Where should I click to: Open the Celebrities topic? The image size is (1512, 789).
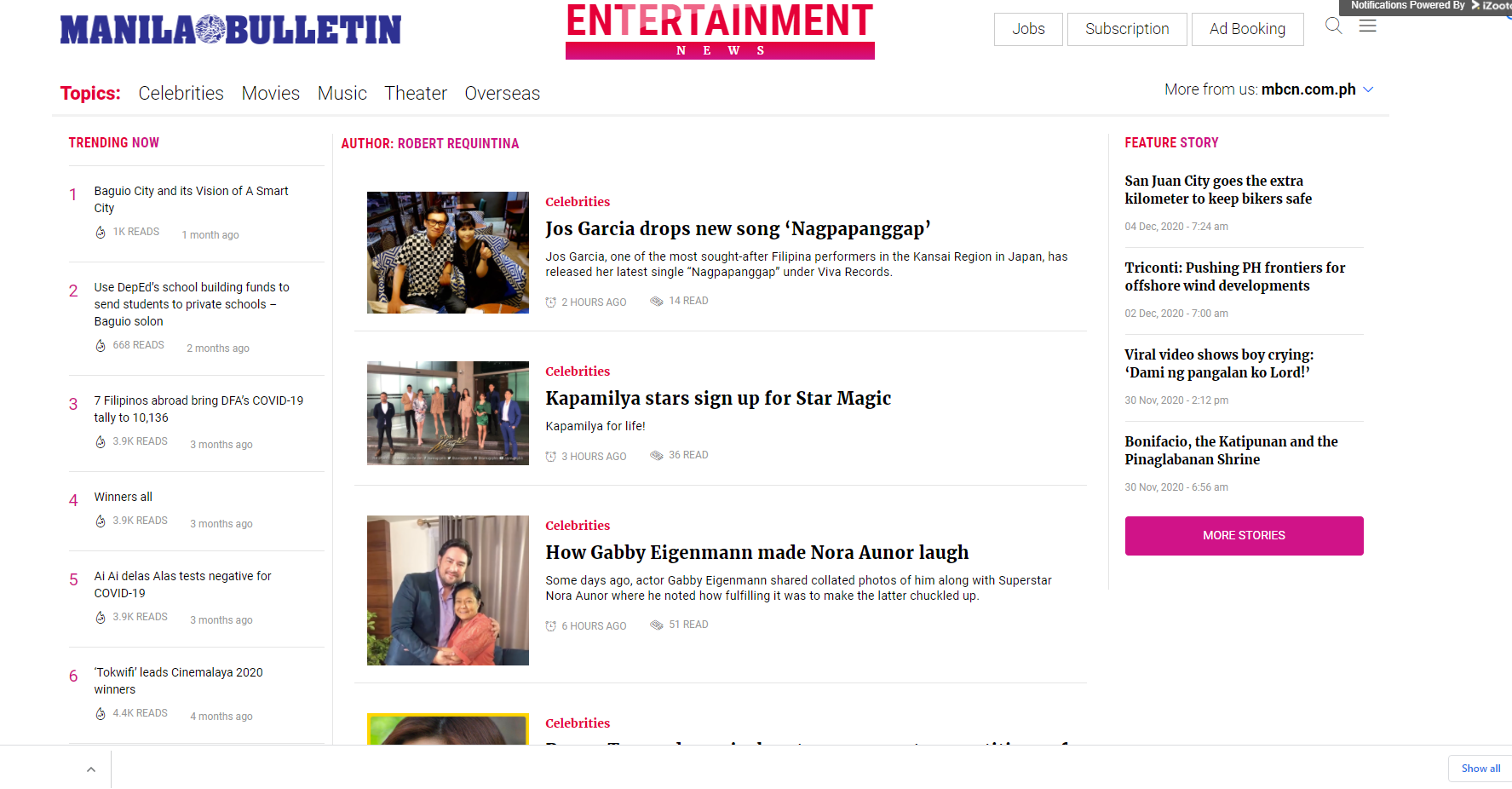tap(181, 93)
